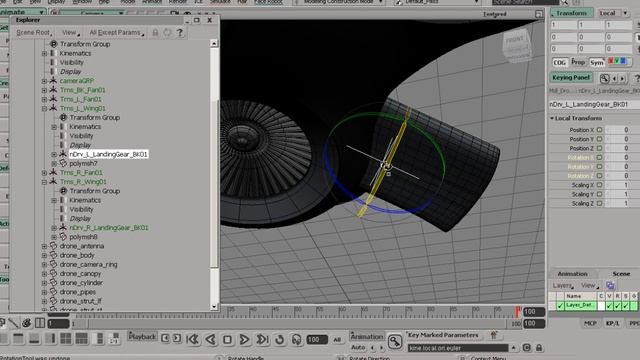The height and width of the screenshot is (360, 640).
Task: Play animation backward
Action: tap(210, 339)
